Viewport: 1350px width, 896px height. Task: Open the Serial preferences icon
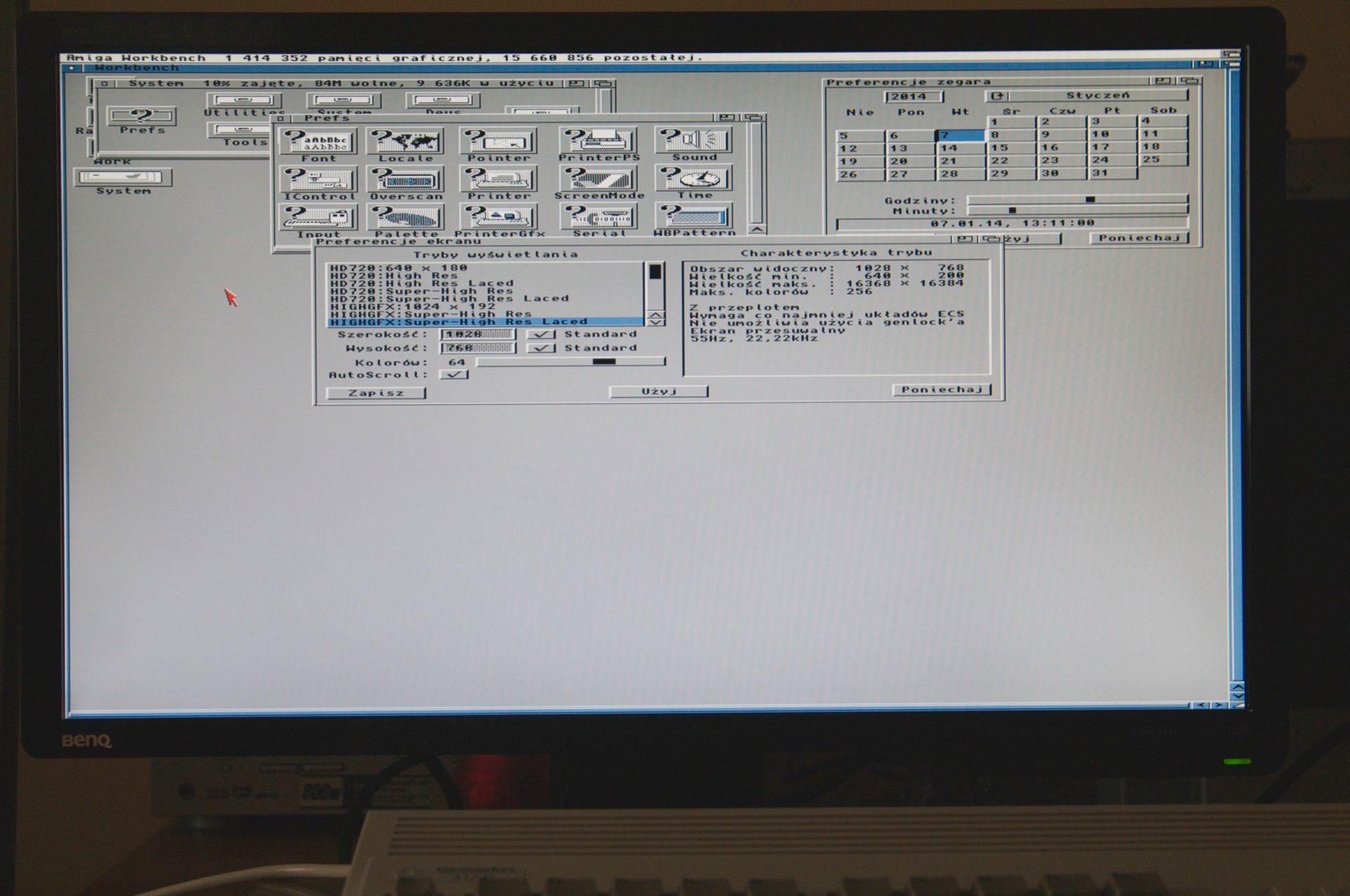[x=598, y=220]
